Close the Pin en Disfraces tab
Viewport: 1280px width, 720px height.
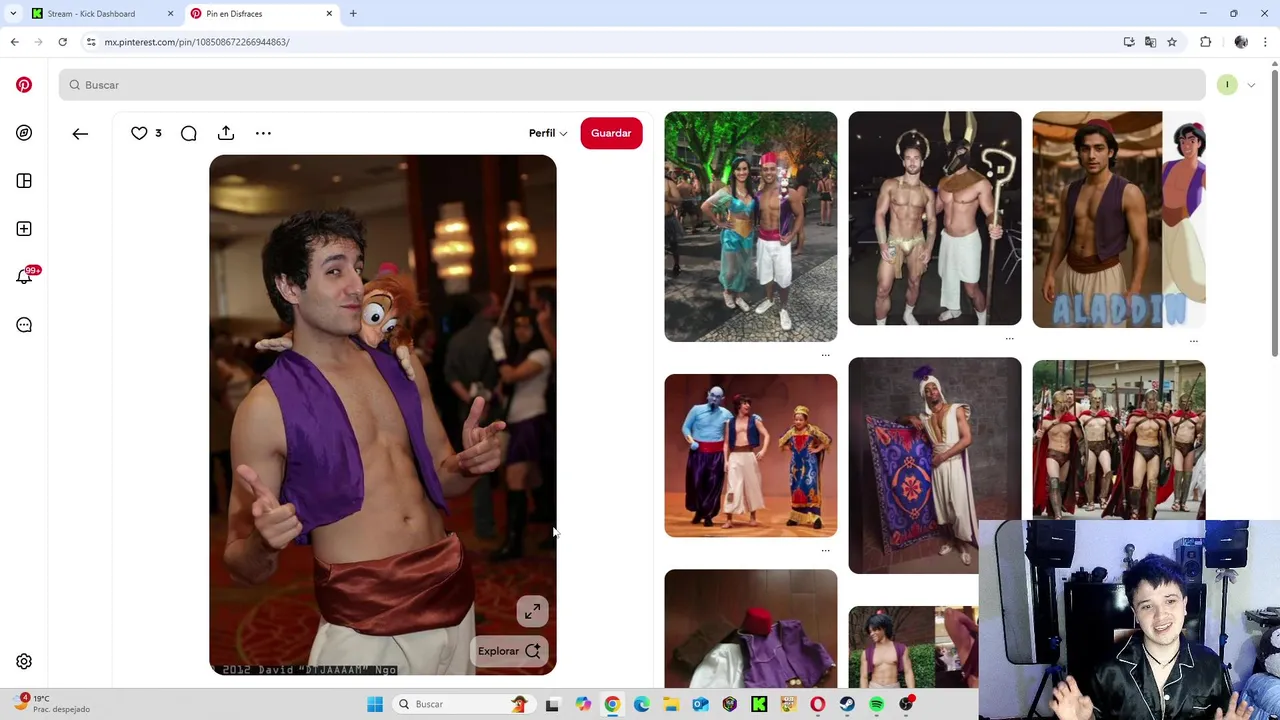coord(329,14)
